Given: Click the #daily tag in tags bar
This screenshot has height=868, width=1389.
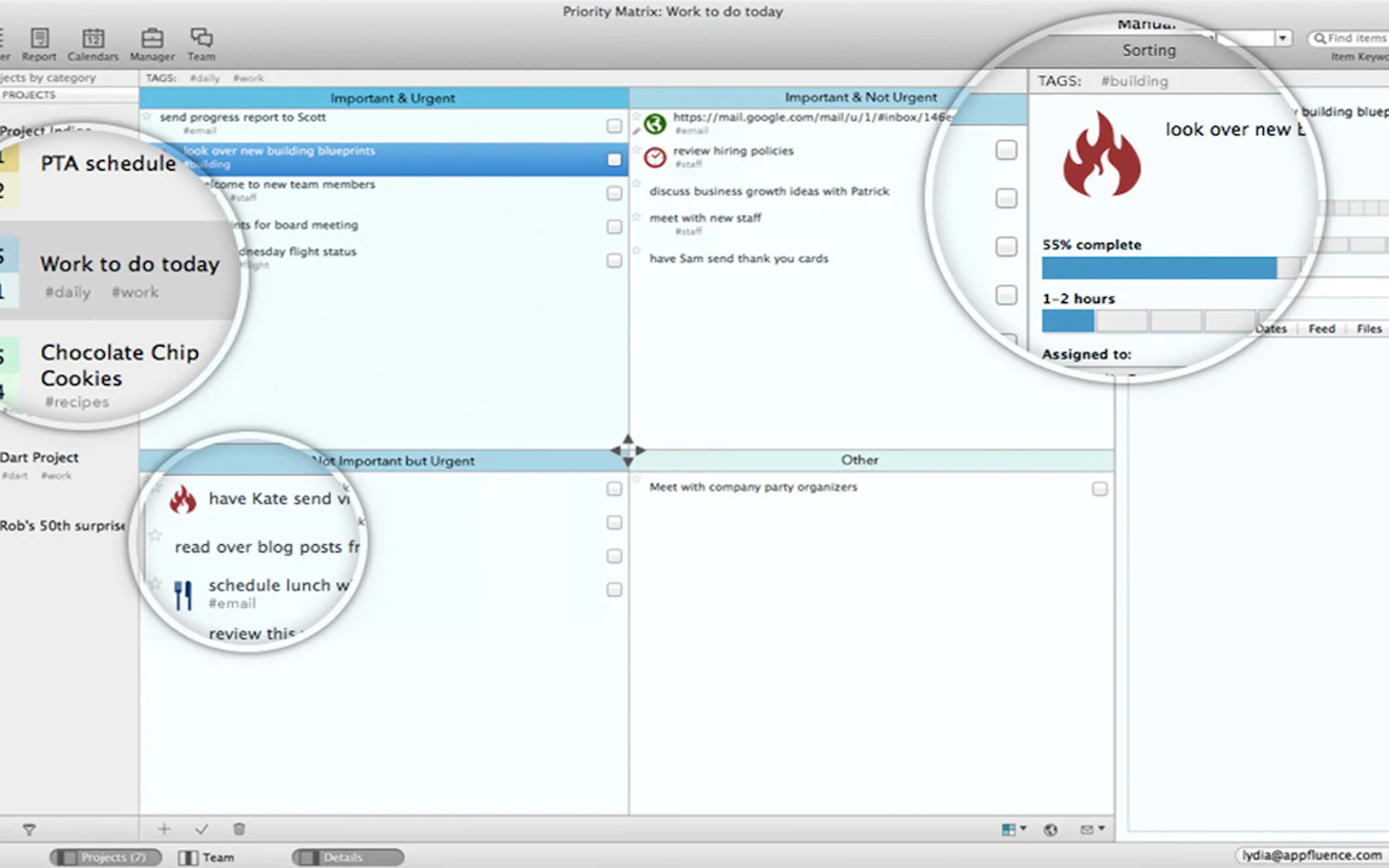Looking at the screenshot, I should tap(205, 78).
